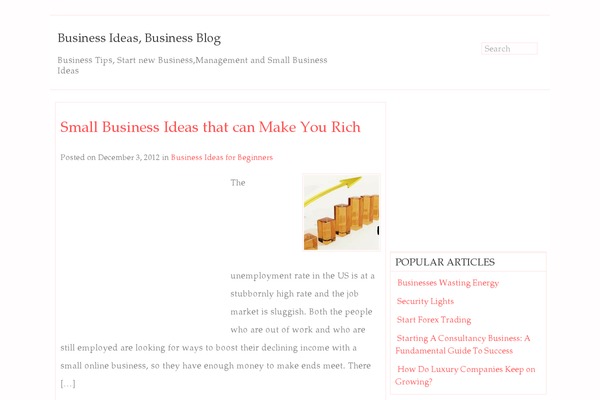Click the 'still employed are looking' excerpt line
This screenshot has width=600, height=400.
[209, 348]
